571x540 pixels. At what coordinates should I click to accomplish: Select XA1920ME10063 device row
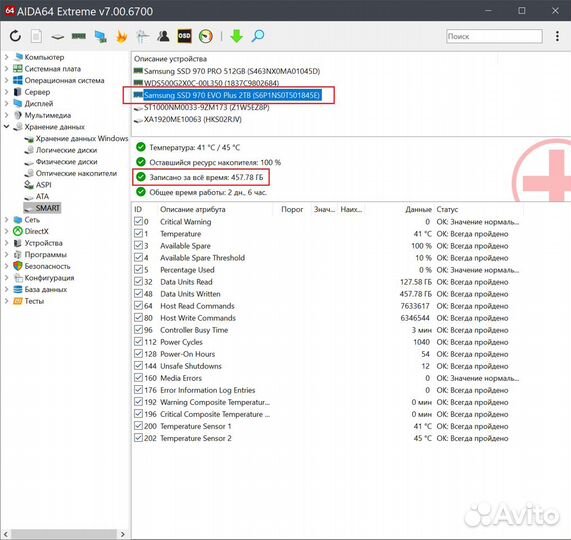pos(193,119)
